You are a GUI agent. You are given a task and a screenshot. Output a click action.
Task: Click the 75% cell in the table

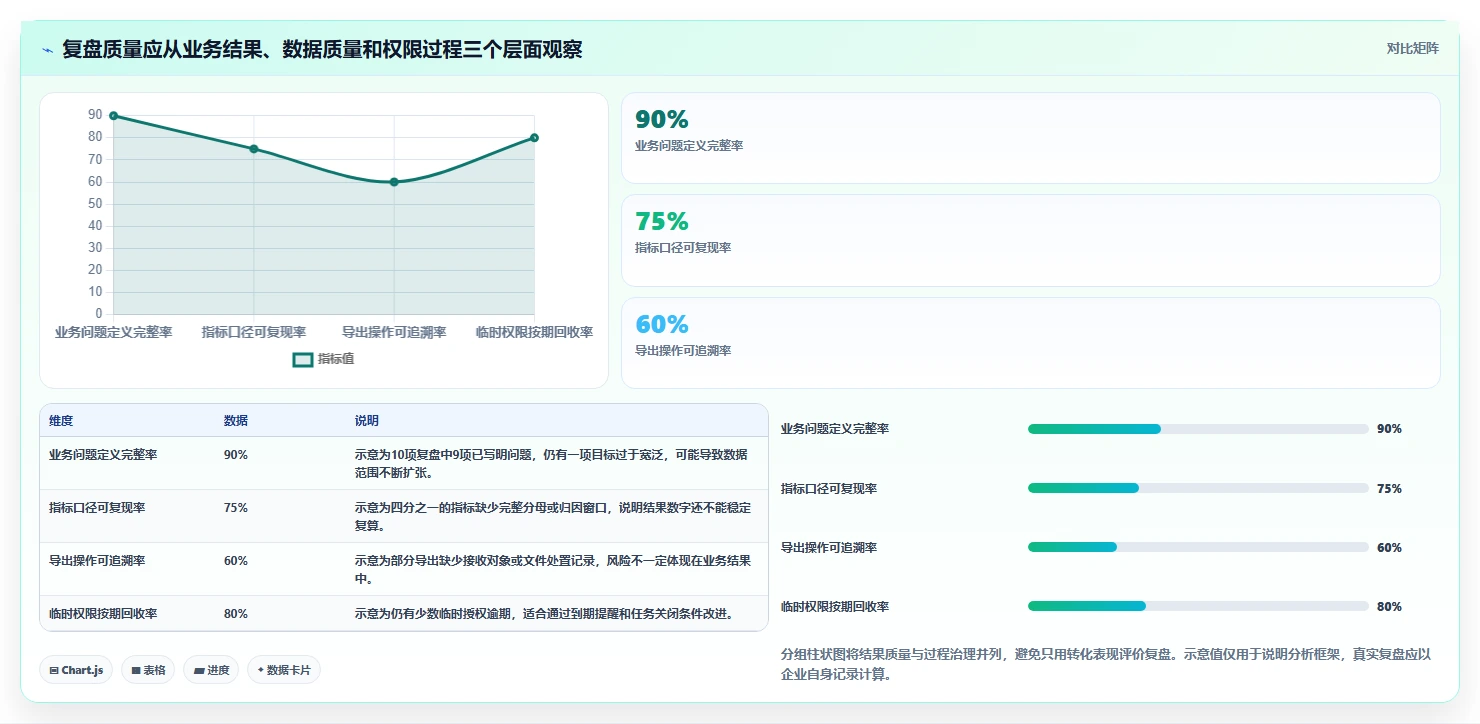click(236, 507)
